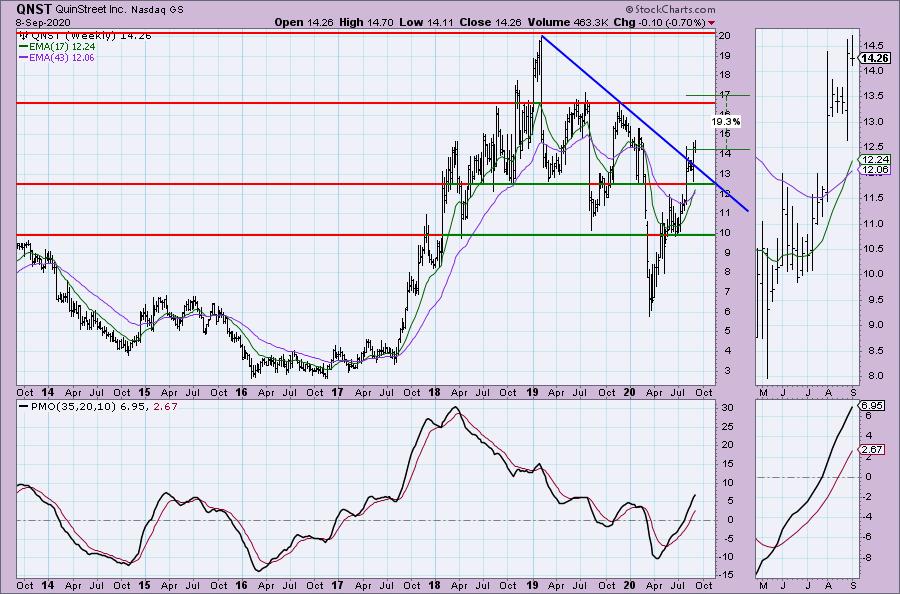The width and height of the screenshot is (900, 594).
Task: Click the -8 label on the zoom PMO axis
Action: [867, 557]
